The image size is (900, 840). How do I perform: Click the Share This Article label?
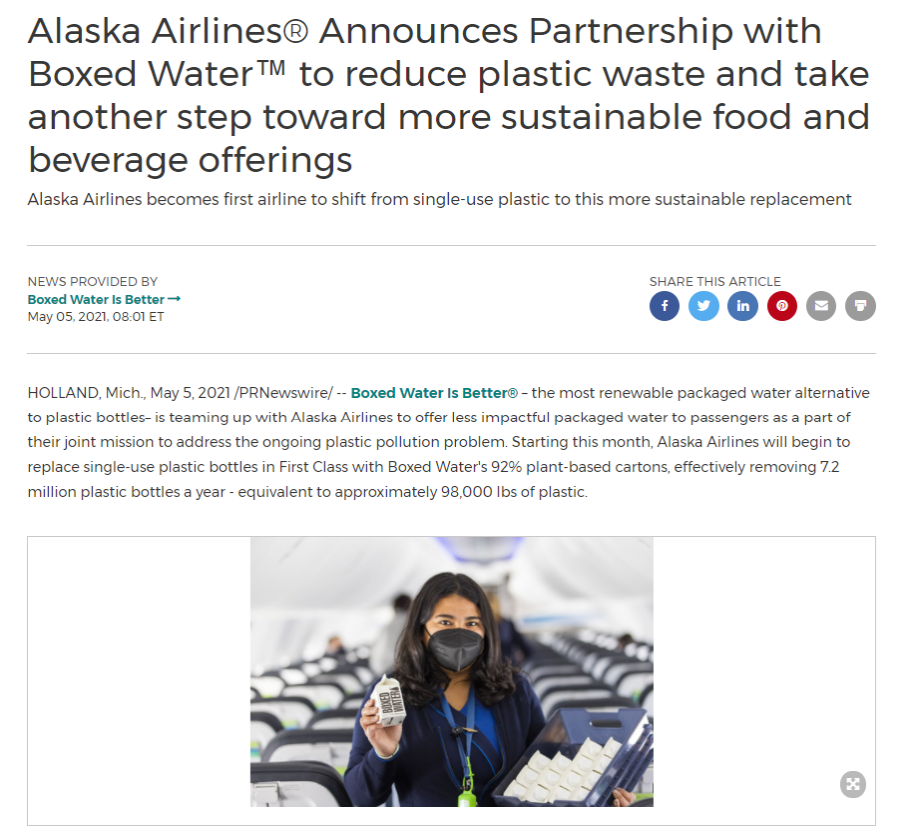pyautogui.click(x=715, y=282)
